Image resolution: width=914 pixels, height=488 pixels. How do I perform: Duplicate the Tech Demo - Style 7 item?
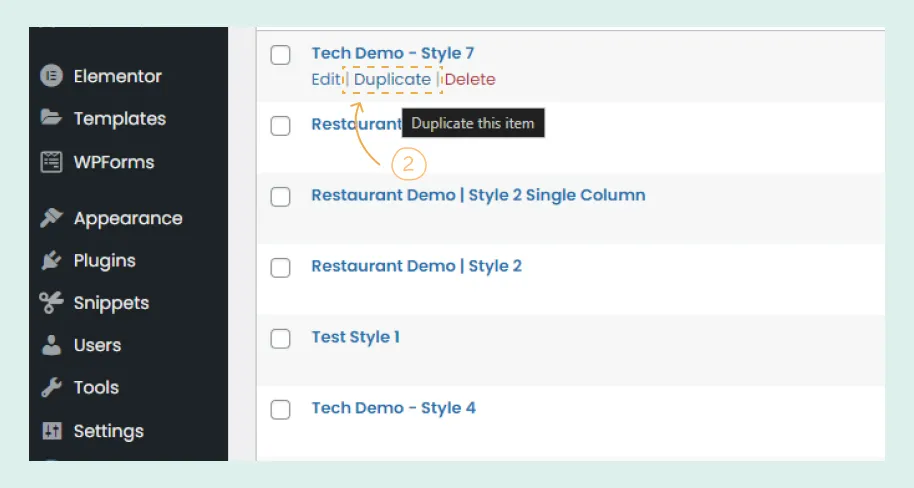pos(392,79)
